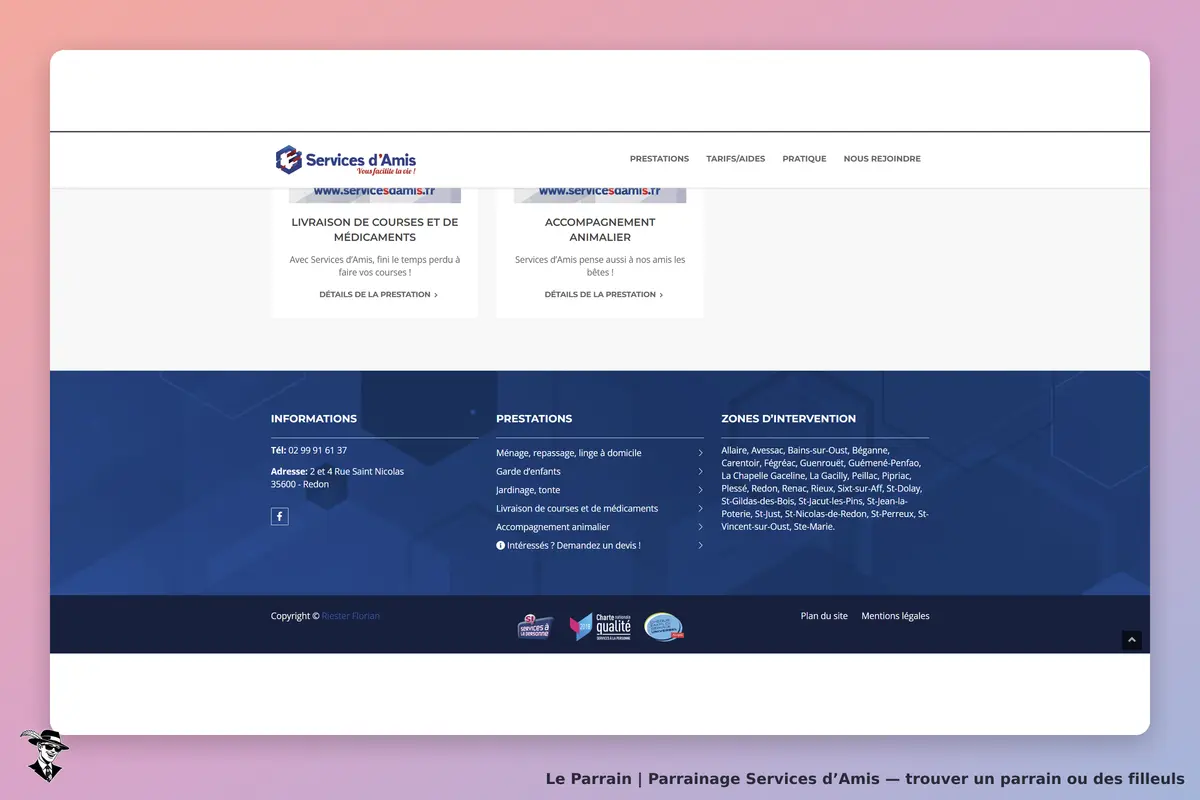Click the chevron beside Garde d'enfants
1200x800 pixels.
pos(700,471)
